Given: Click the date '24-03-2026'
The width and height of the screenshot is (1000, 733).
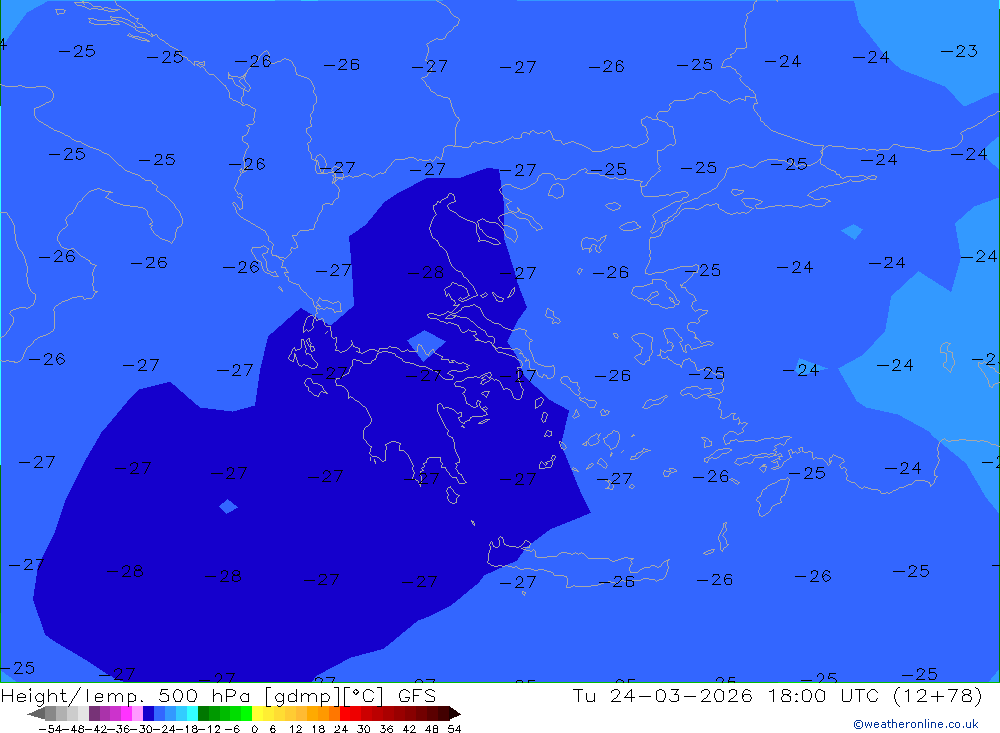Looking at the screenshot, I should [681, 695].
